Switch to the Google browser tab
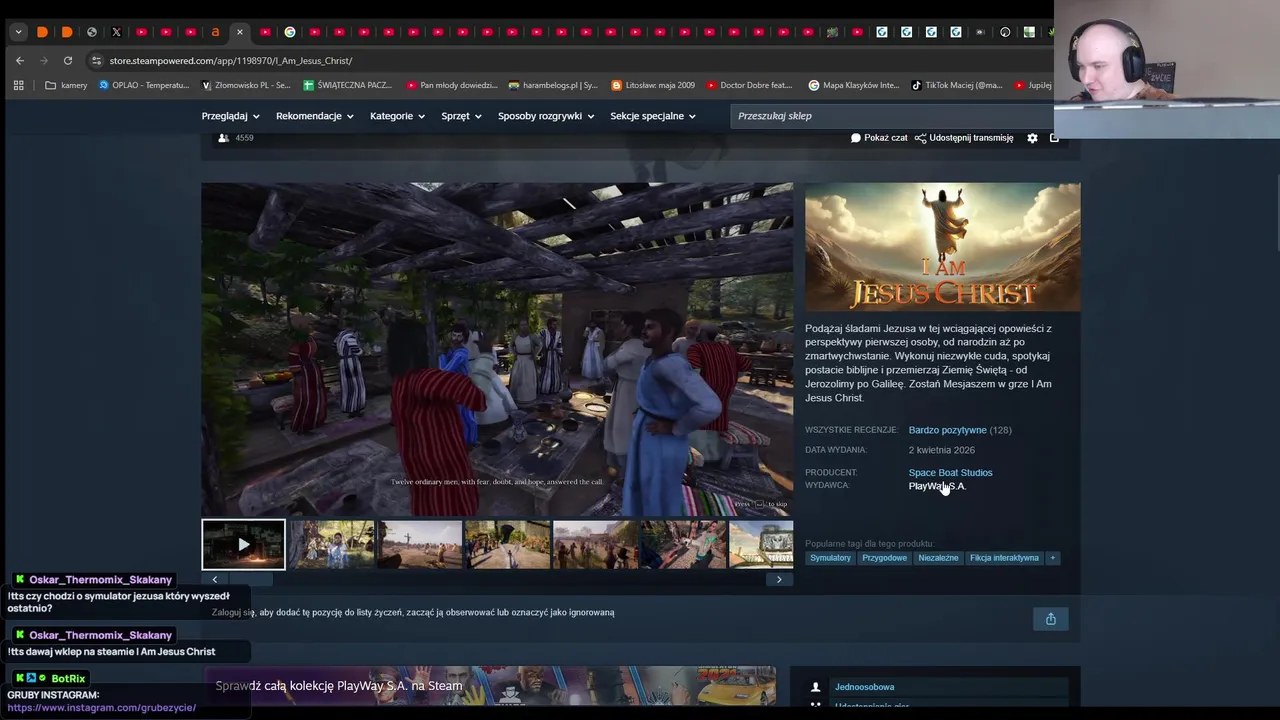 [x=290, y=32]
